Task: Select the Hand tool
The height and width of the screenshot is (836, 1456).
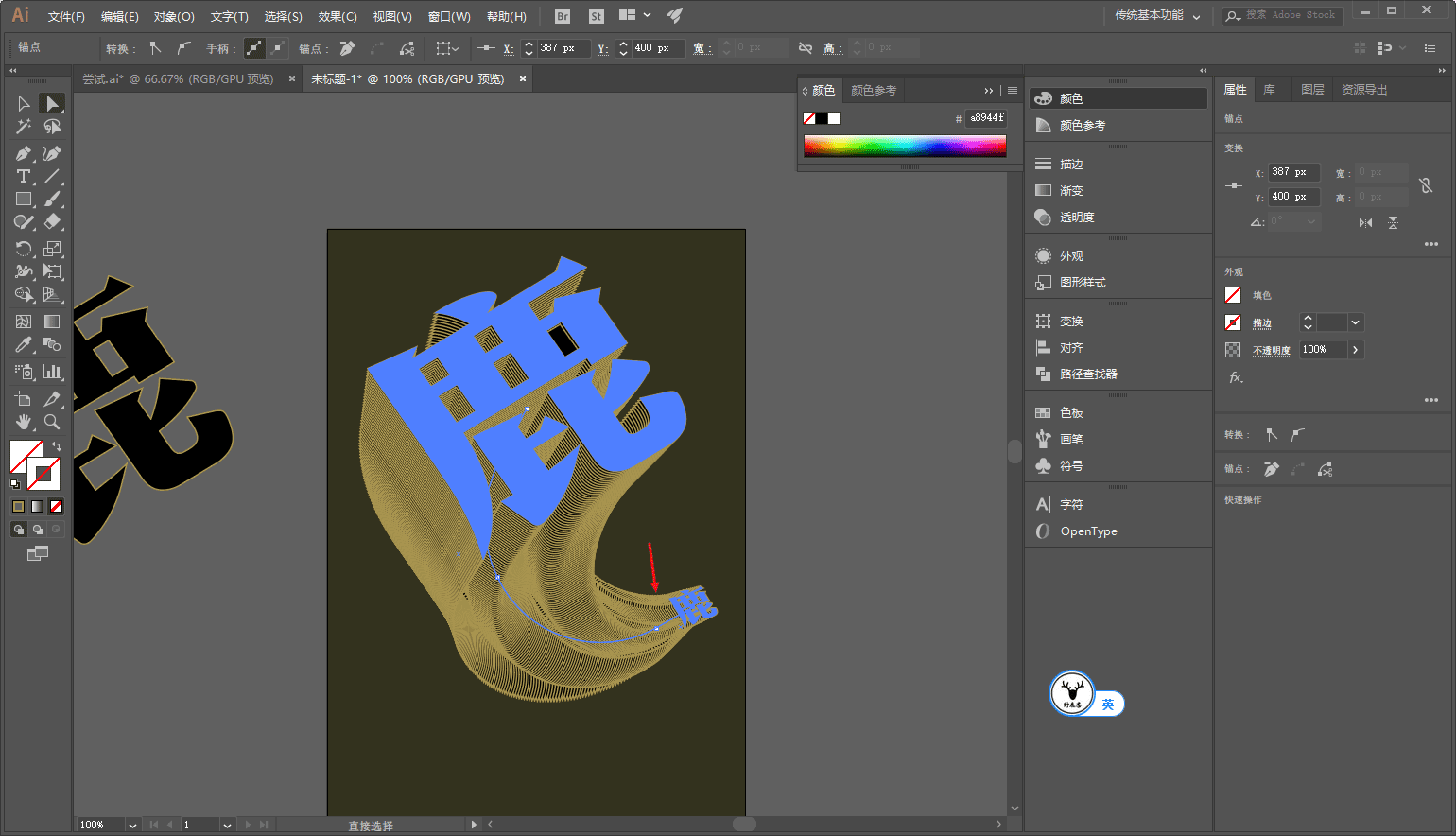Action: tap(24, 422)
